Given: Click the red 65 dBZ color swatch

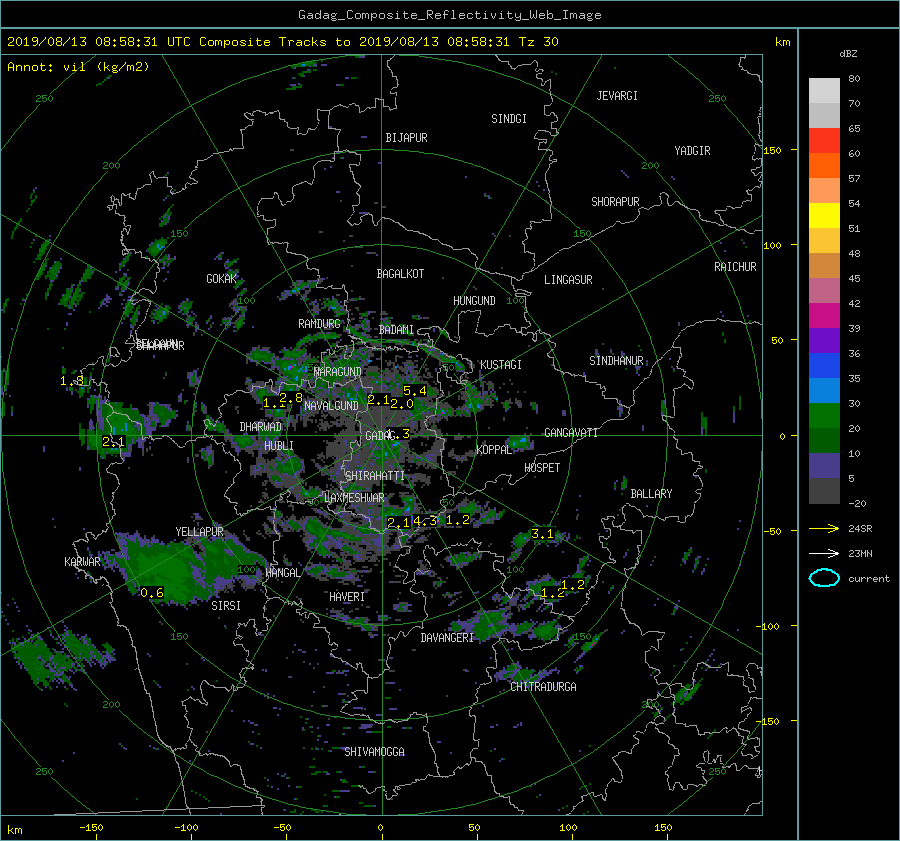Looking at the screenshot, I should [824, 140].
